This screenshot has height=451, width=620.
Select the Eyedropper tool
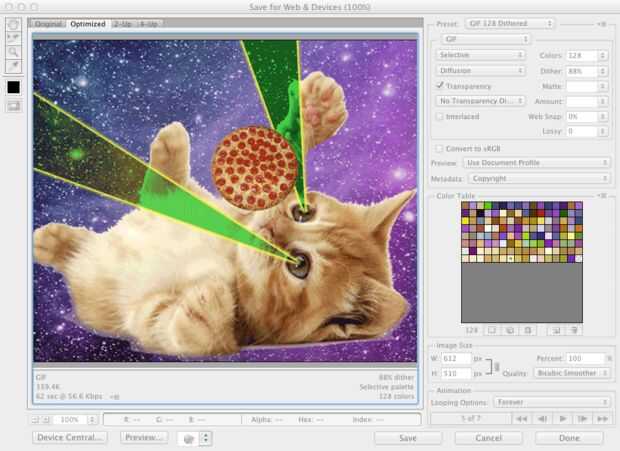(x=13, y=65)
